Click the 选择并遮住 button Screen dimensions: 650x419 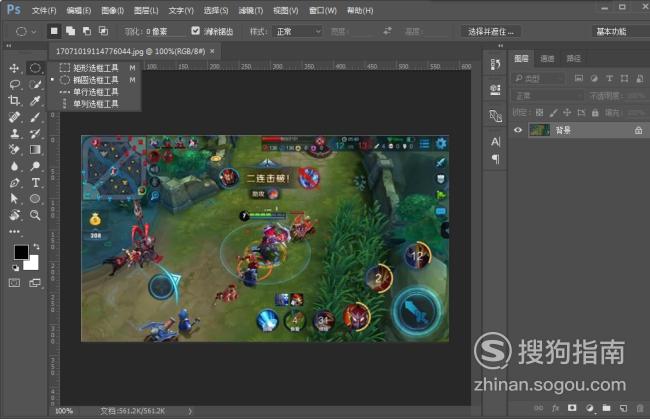pyautogui.click(x=491, y=31)
